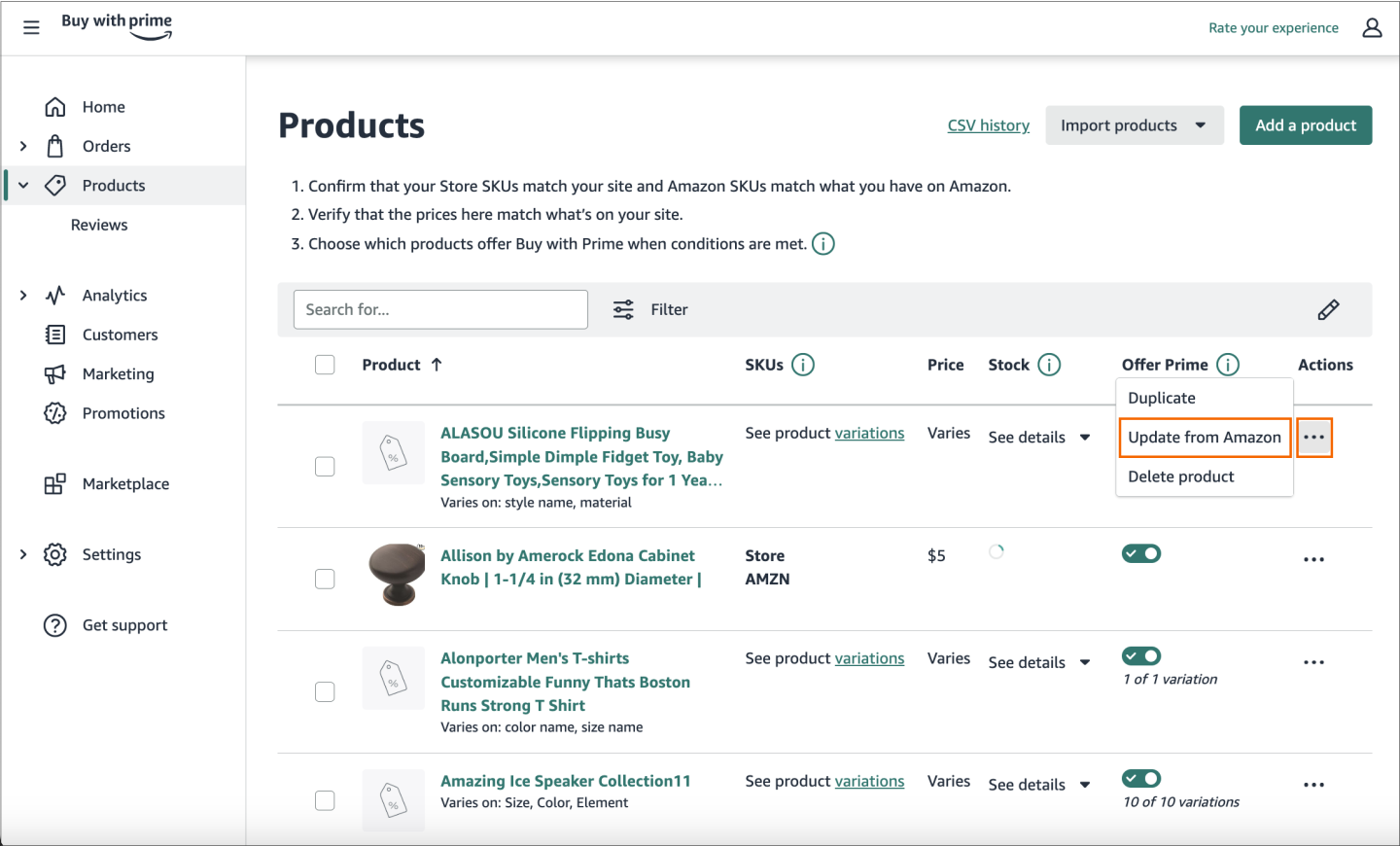Image resolution: width=1400 pixels, height=846 pixels.
Task: Click the account profile icon
Action: [1372, 27]
